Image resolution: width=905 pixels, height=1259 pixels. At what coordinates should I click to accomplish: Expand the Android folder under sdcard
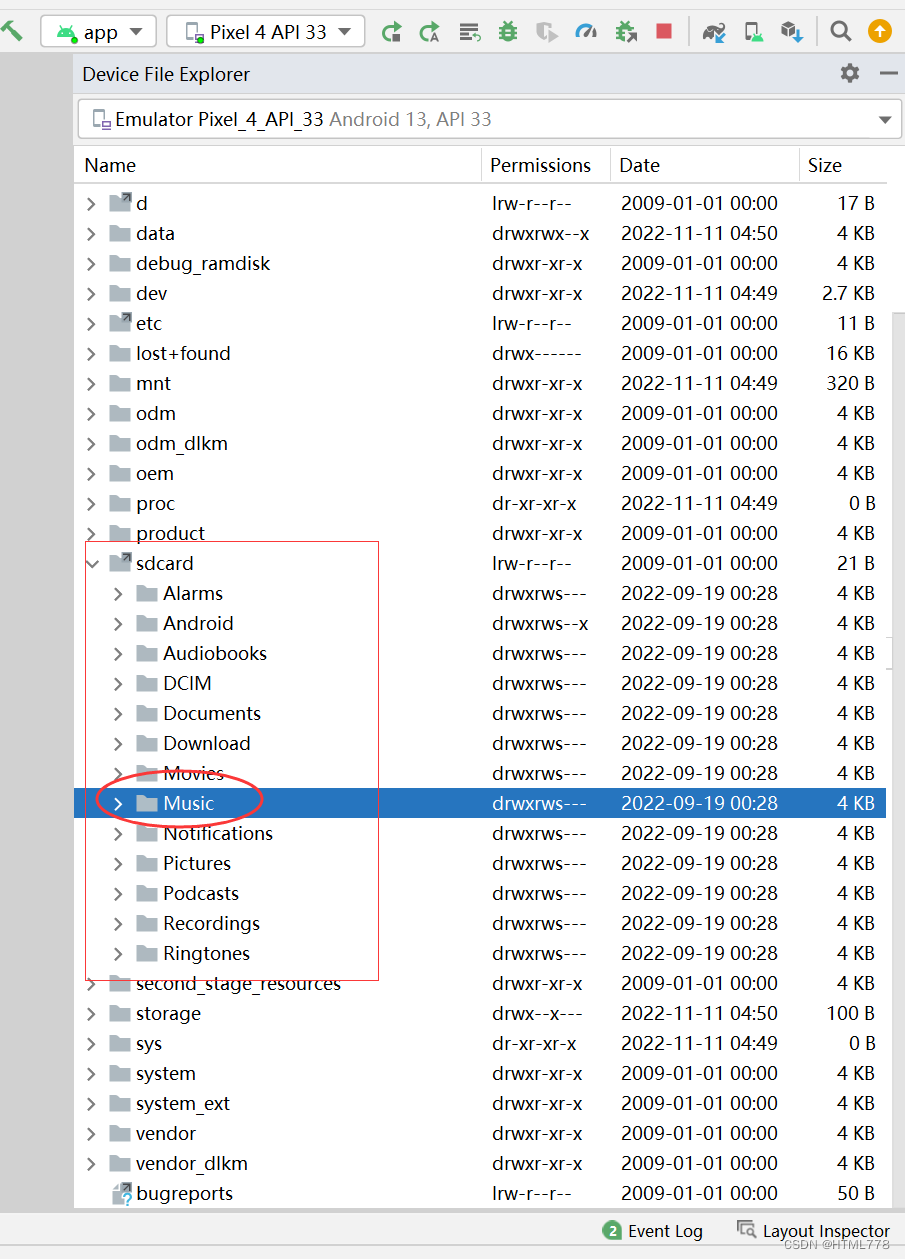click(x=118, y=624)
